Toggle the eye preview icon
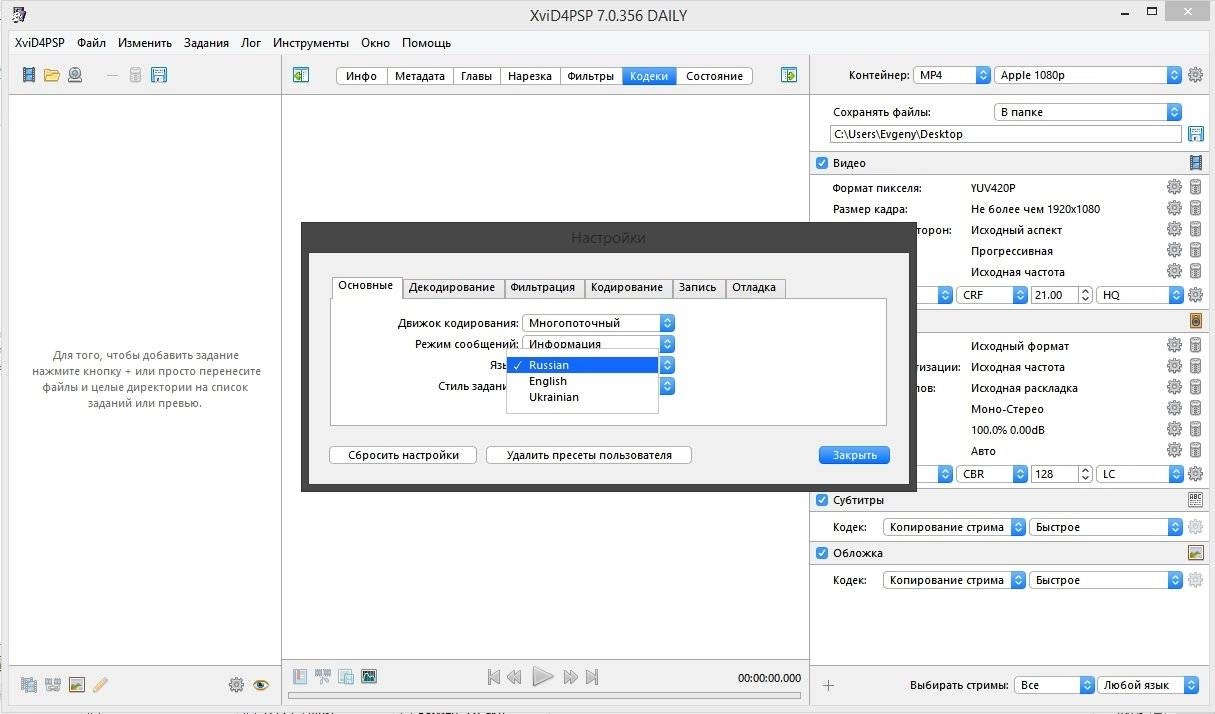The image size is (1215, 714). point(261,685)
